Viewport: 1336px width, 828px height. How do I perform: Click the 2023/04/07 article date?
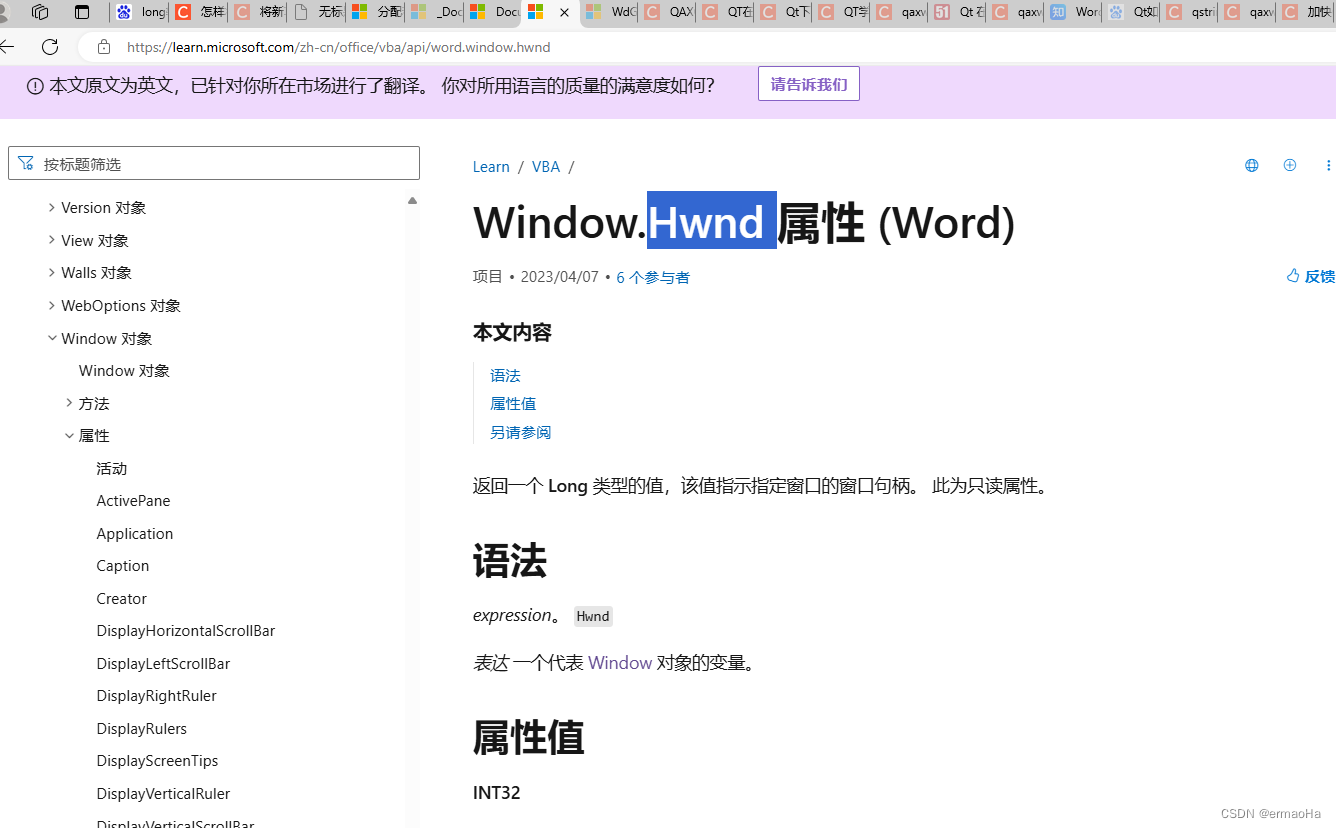tap(559, 277)
